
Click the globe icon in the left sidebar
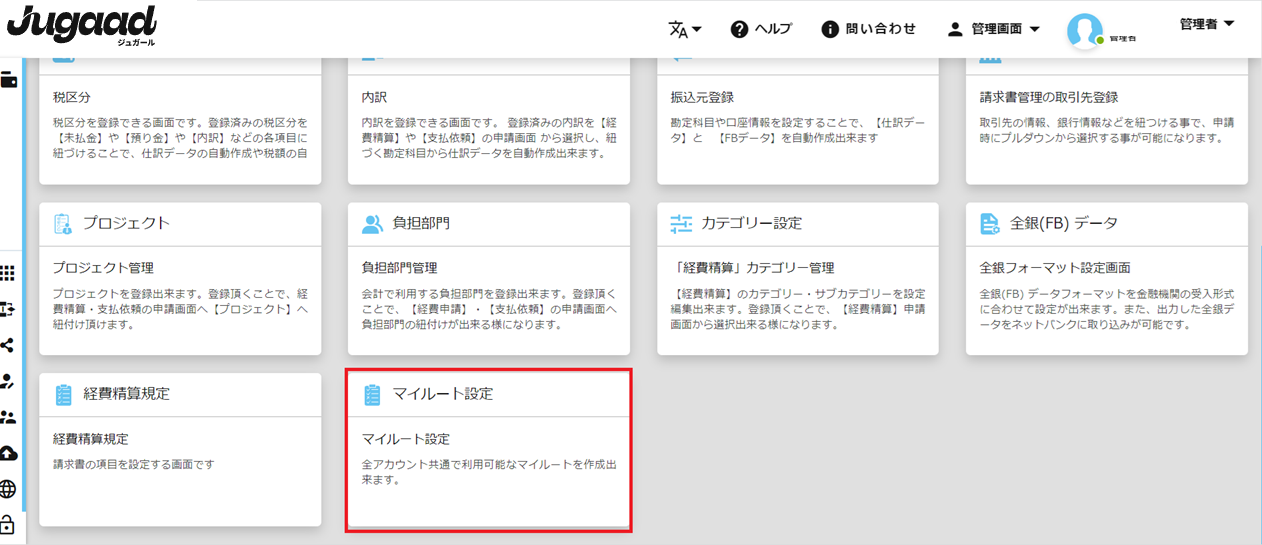tap(8, 489)
